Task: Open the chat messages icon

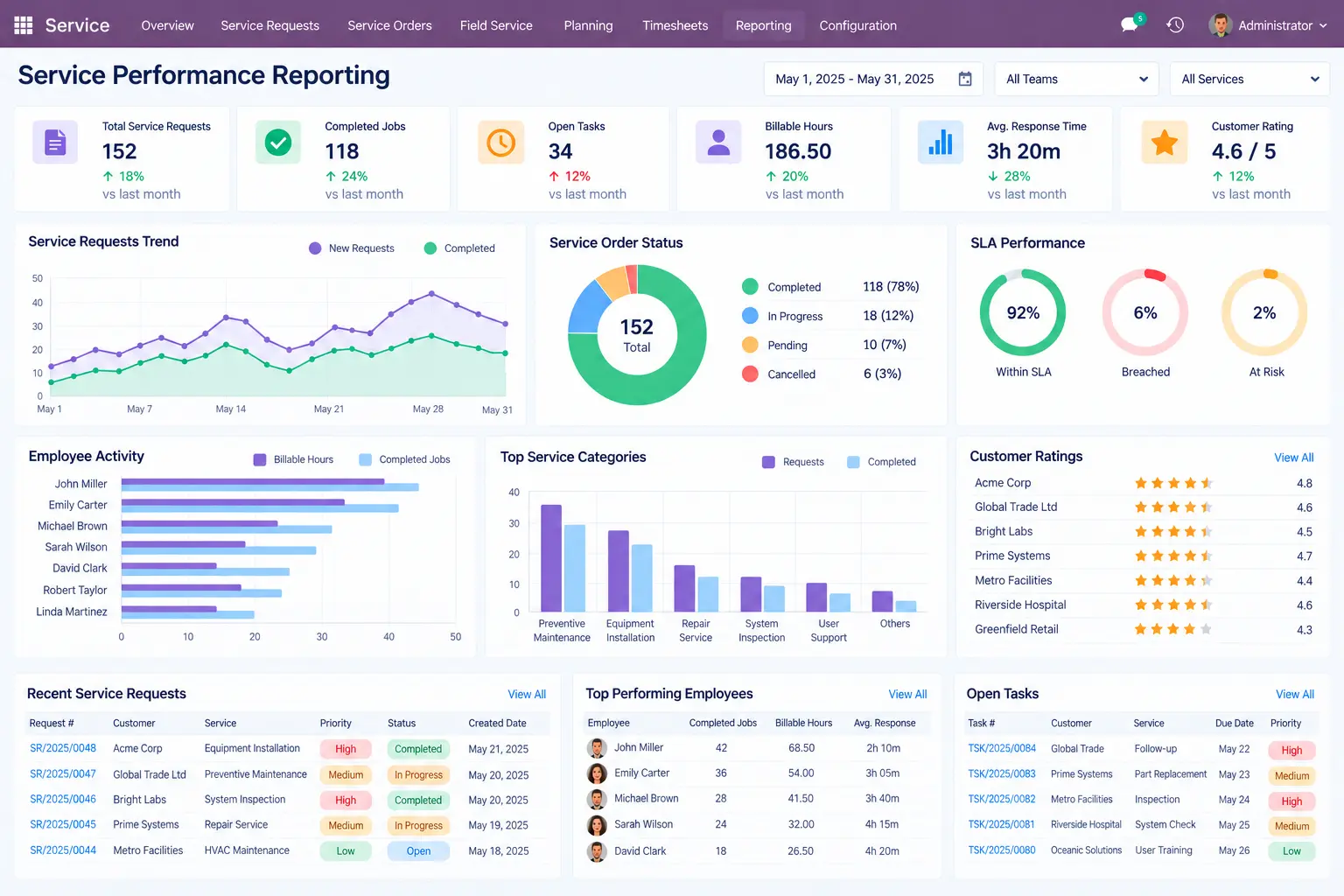Action: [1130, 24]
